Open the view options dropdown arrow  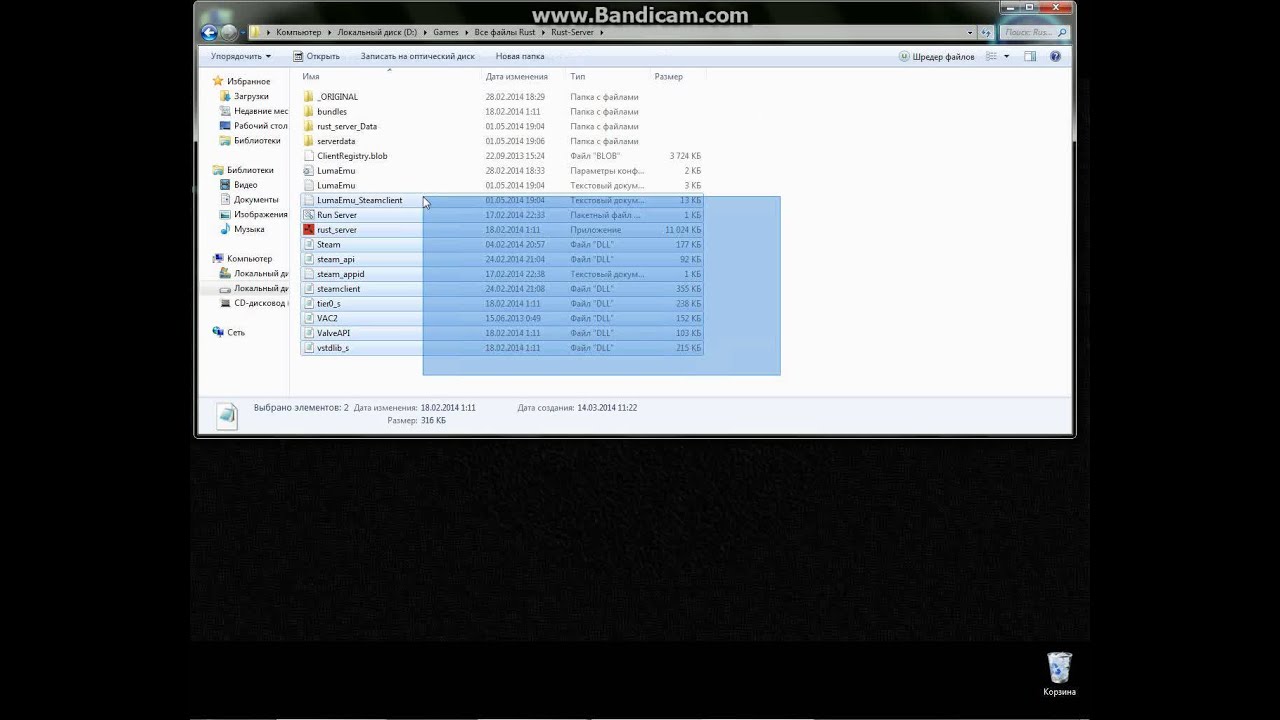tap(1006, 56)
